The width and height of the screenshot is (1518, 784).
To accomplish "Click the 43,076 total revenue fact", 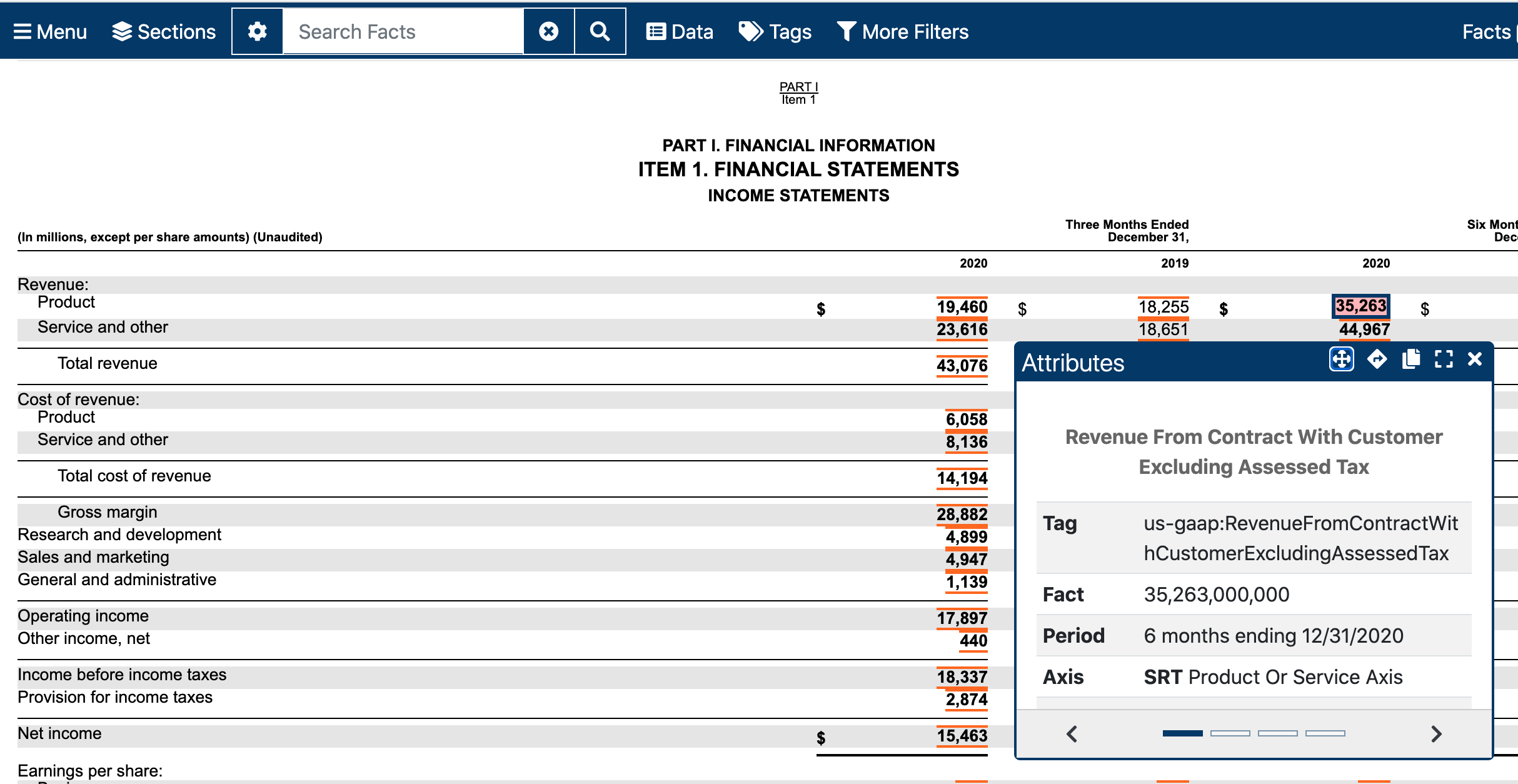I will [962, 365].
